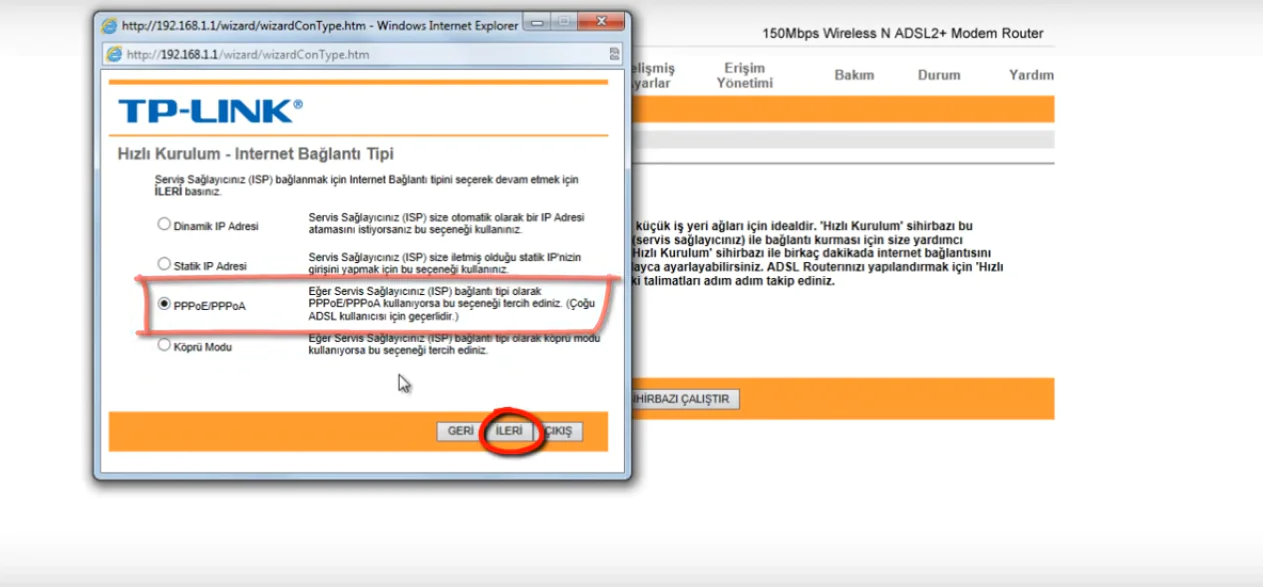
Task: Go back with the GERİ button
Action: pos(460,431)
